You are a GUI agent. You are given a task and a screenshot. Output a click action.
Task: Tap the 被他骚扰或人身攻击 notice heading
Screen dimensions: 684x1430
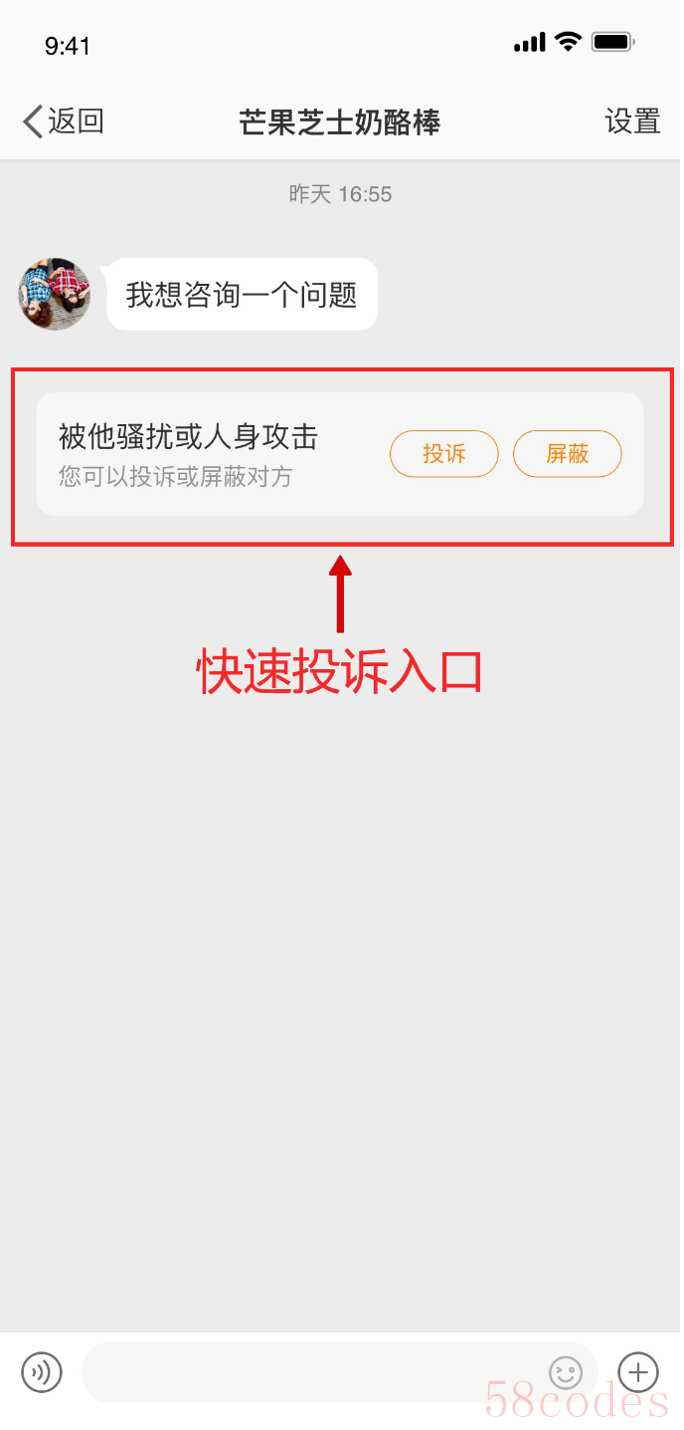pos(188,437)
